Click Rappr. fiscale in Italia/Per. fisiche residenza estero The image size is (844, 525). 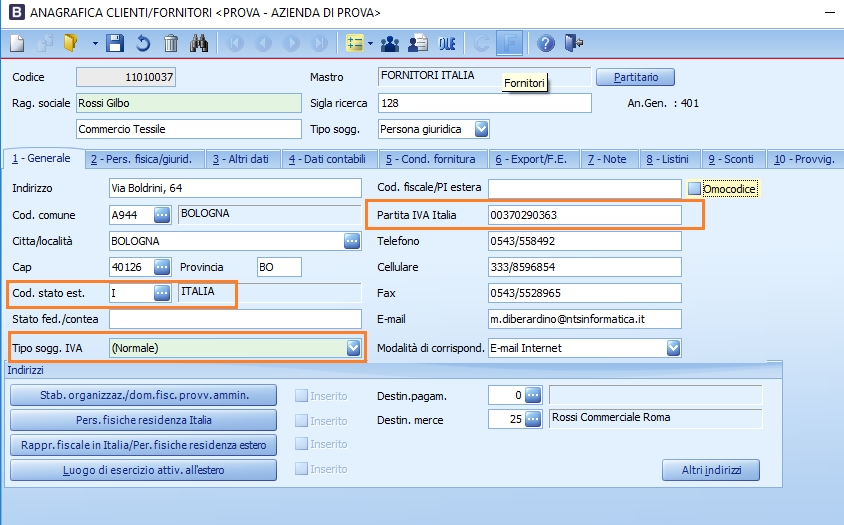(144, 445)
